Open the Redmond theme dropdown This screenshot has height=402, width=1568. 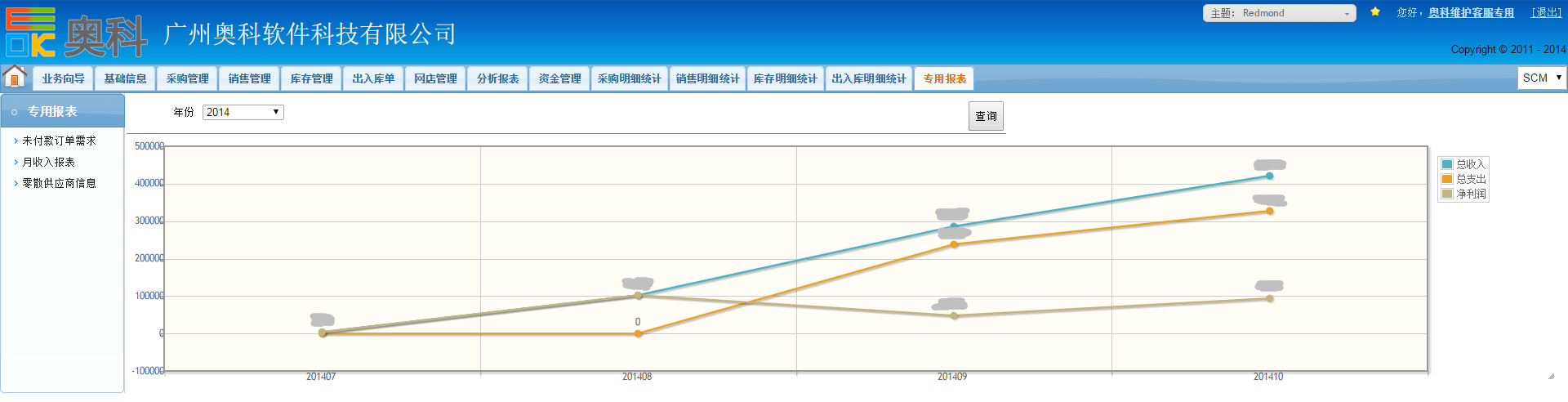coord(1278,13)
